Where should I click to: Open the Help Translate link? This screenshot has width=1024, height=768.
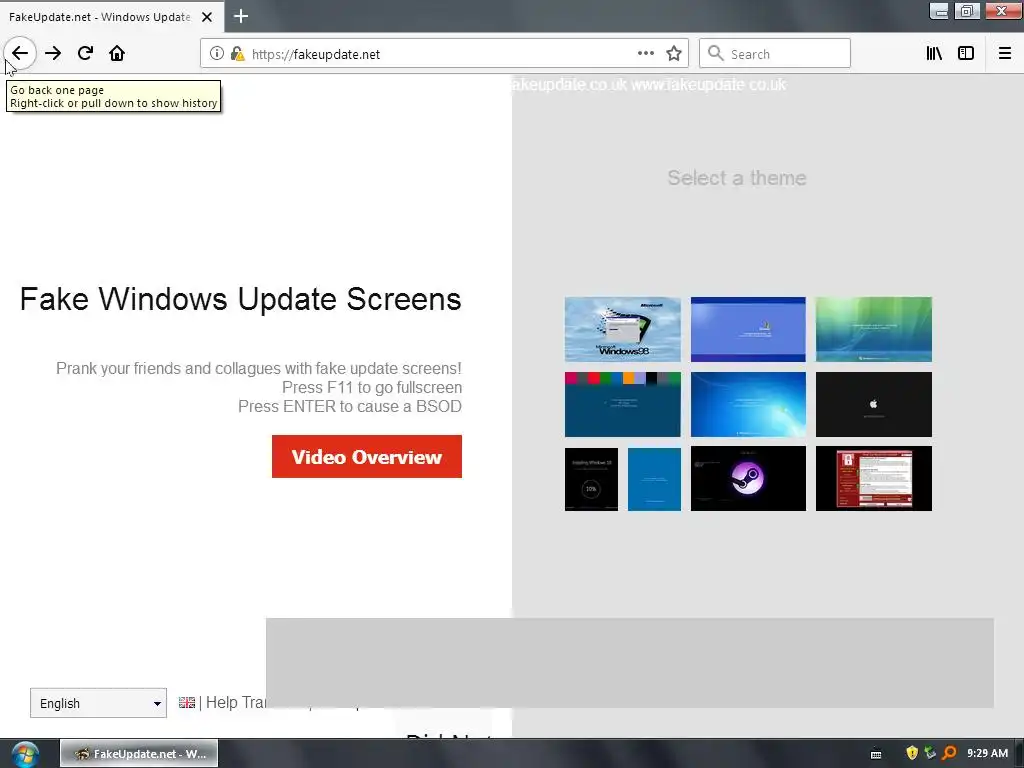236,703
